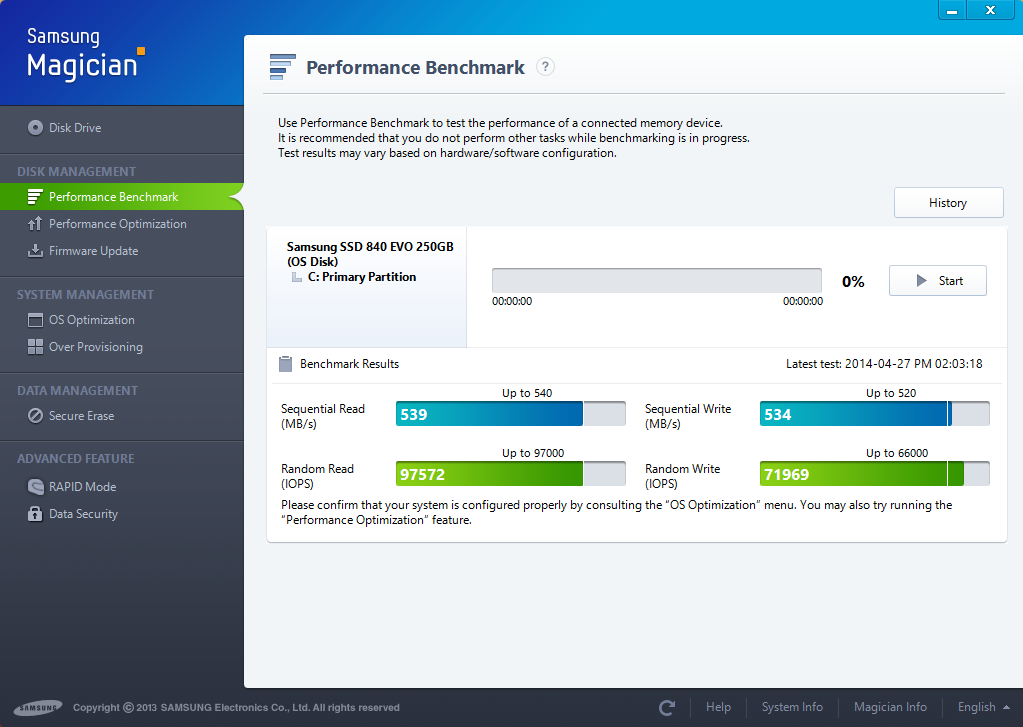This screenshot has width=1023, height=727.
Task: Open Help from the footer
Action: 718,707
